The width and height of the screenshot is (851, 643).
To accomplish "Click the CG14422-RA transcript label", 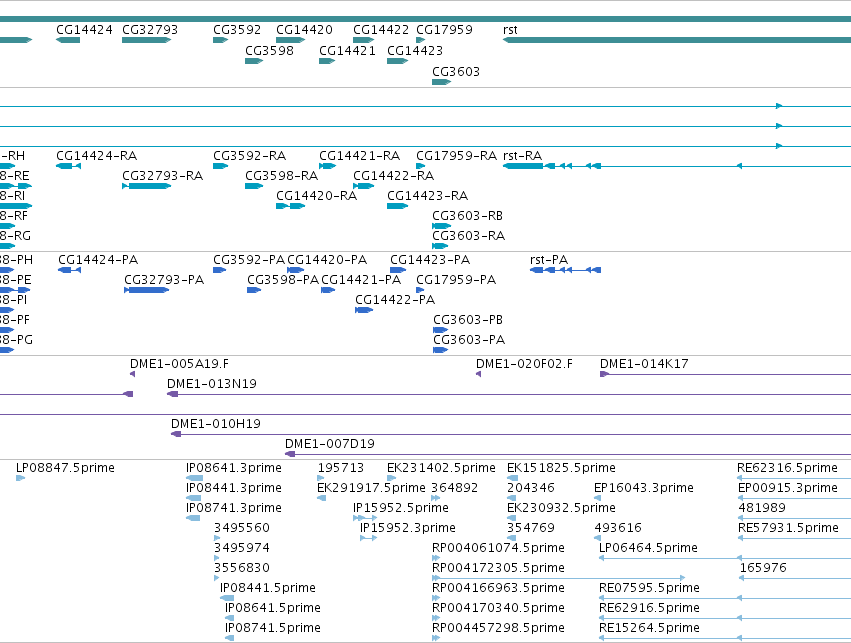I will [393, 176].
